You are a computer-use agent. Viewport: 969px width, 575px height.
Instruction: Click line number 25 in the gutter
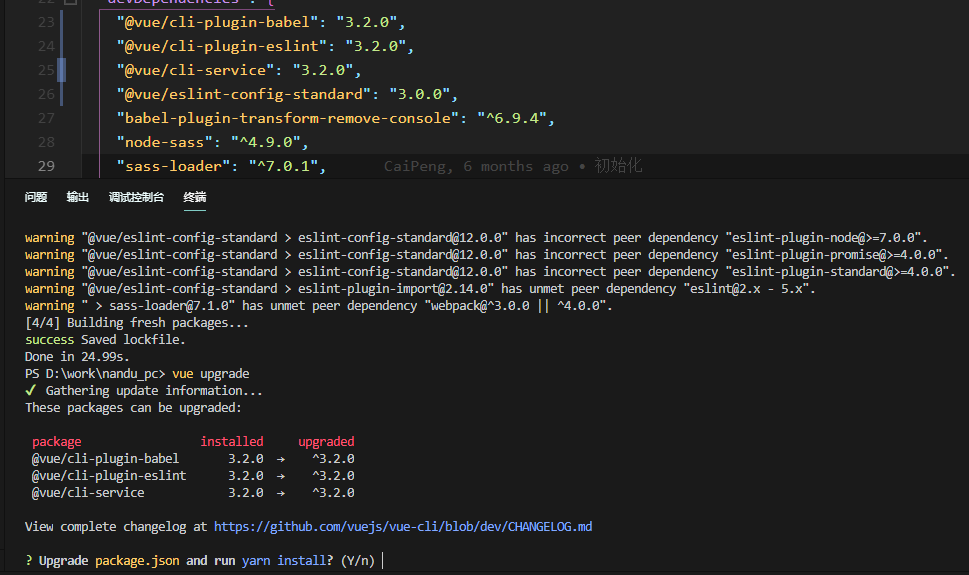click(46, 70)
